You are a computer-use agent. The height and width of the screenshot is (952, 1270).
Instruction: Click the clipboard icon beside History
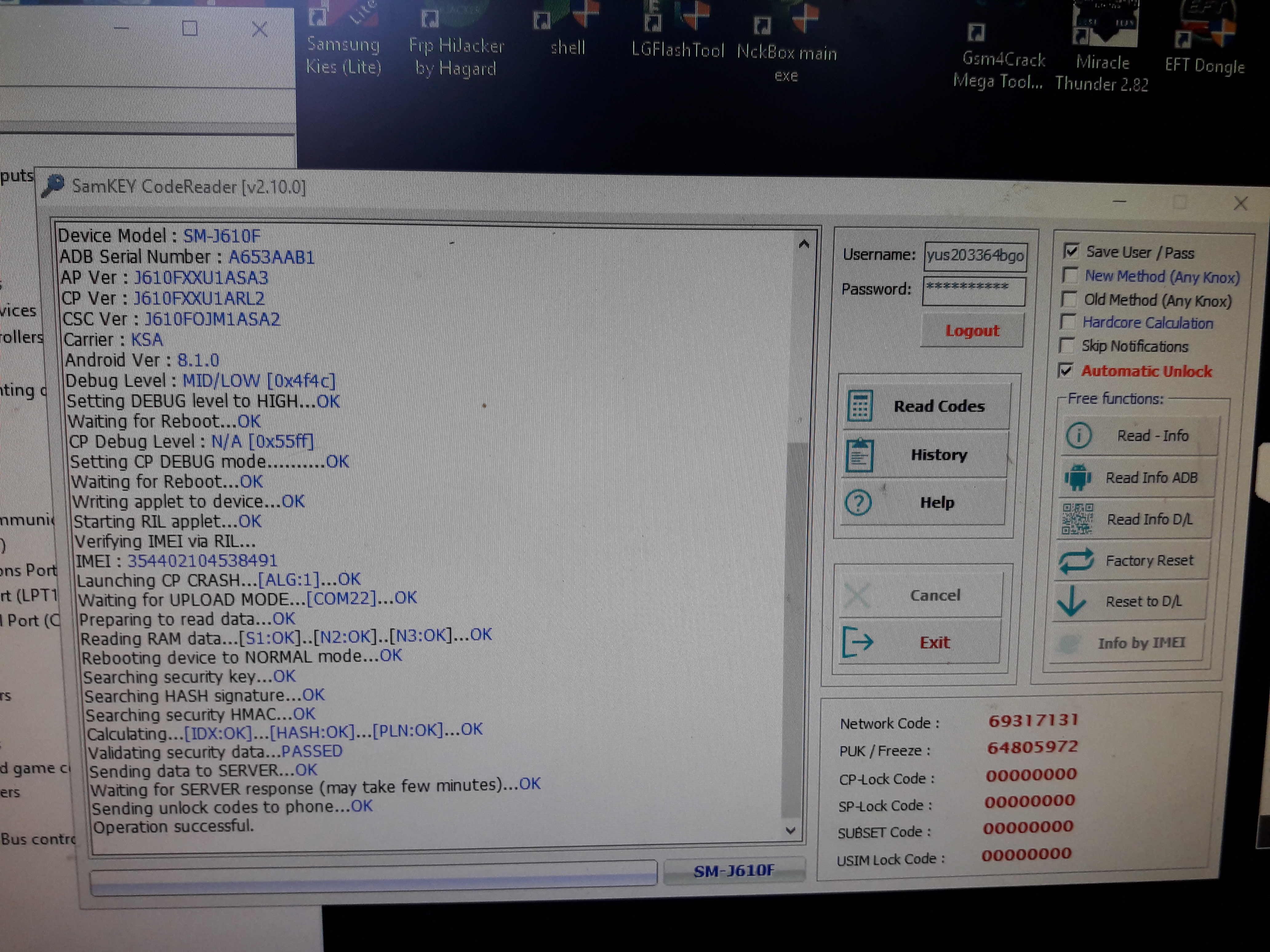[860, 455]
